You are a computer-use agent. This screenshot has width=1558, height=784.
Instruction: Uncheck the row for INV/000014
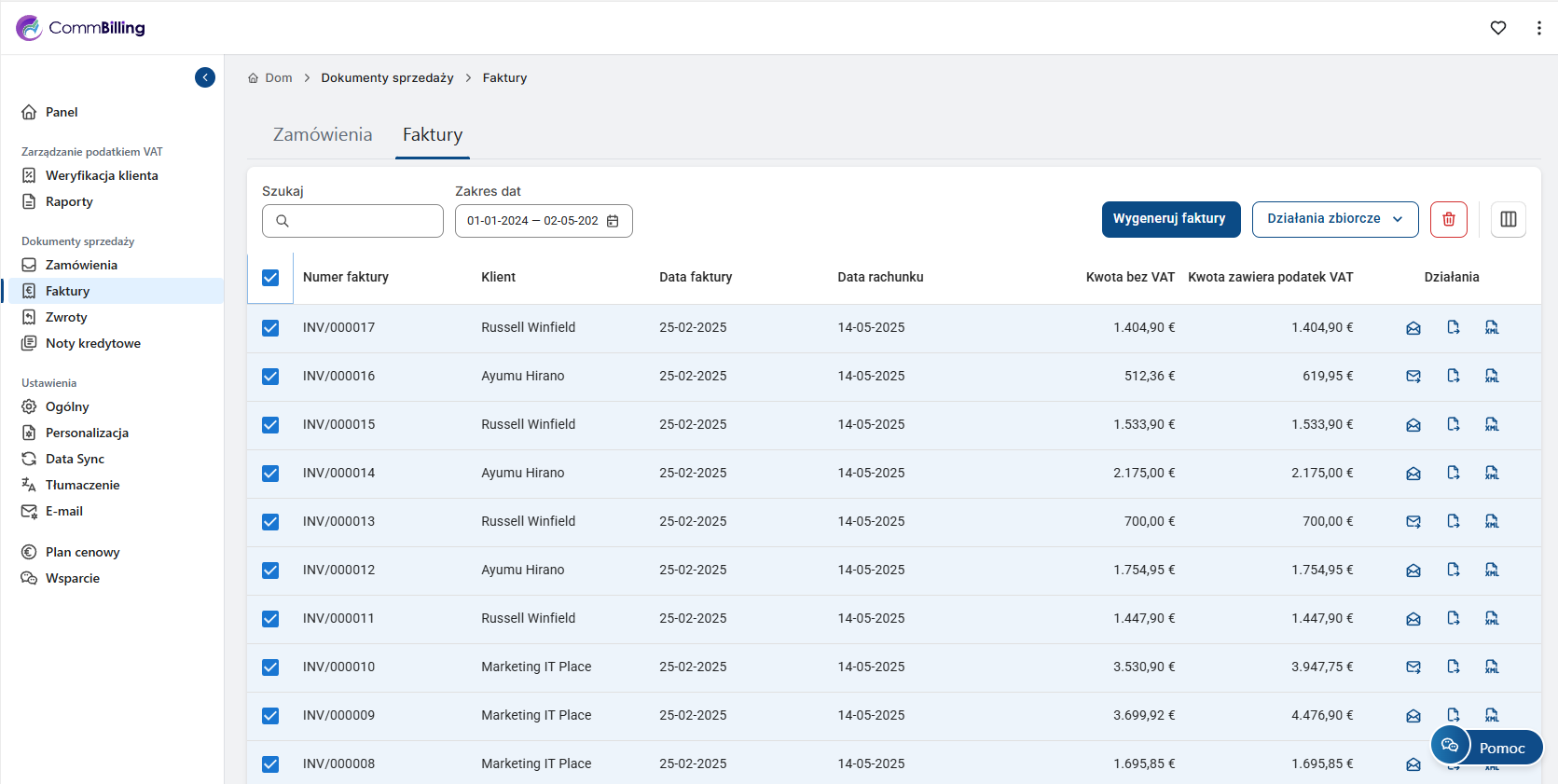[270, 474]
